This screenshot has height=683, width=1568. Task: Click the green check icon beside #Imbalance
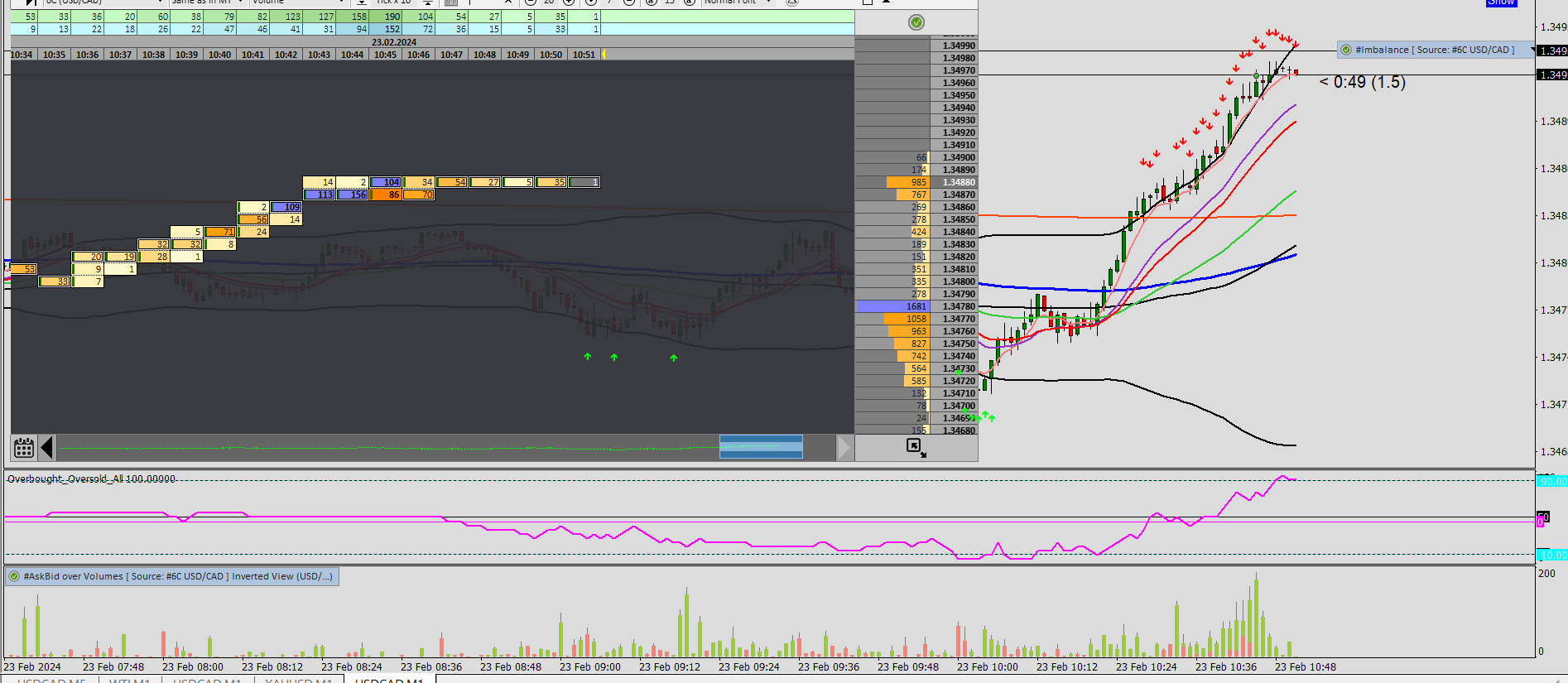coord(1347,50)
